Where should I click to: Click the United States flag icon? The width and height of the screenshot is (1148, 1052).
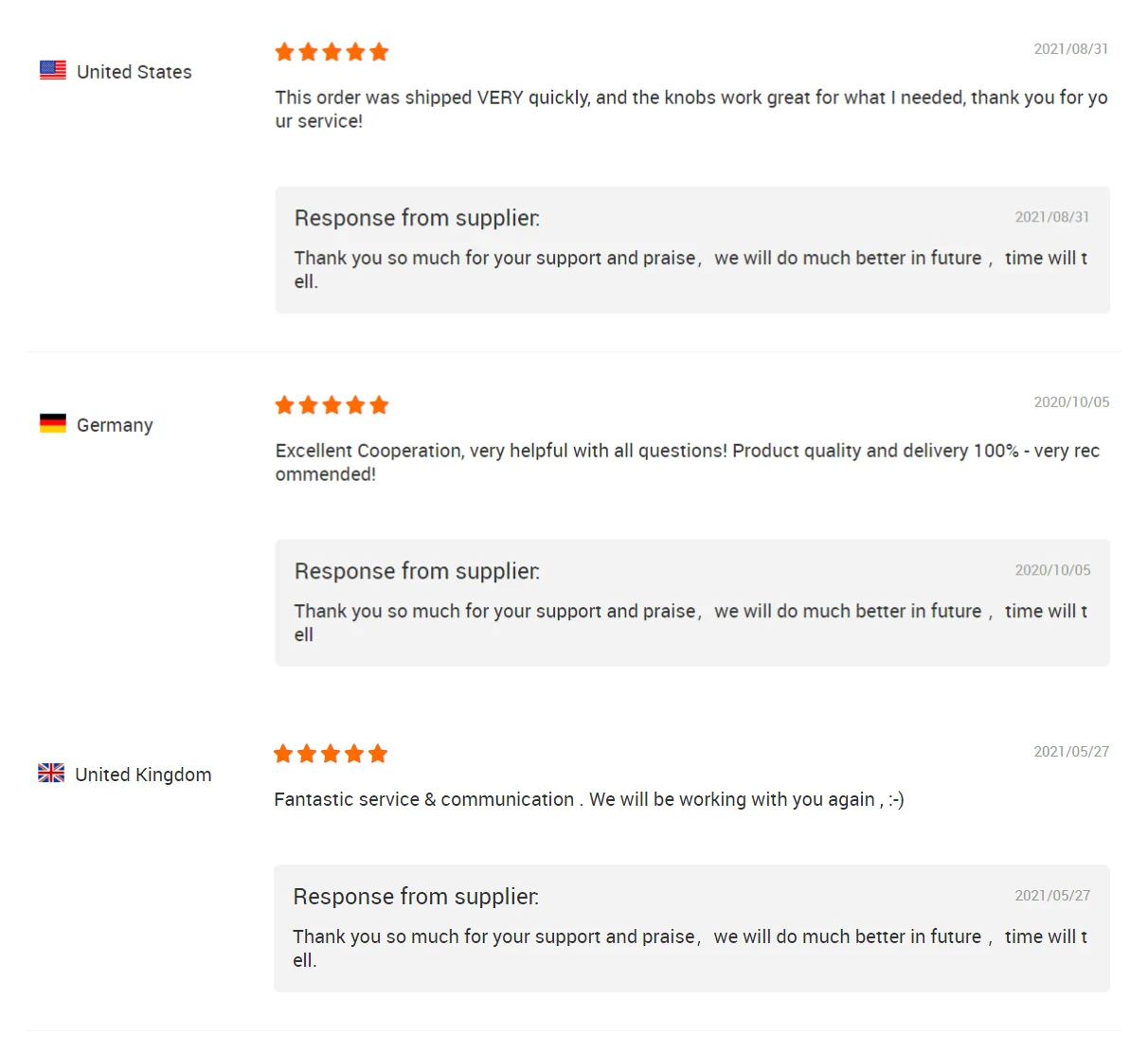pyautogui.click(x=53, y=70)
